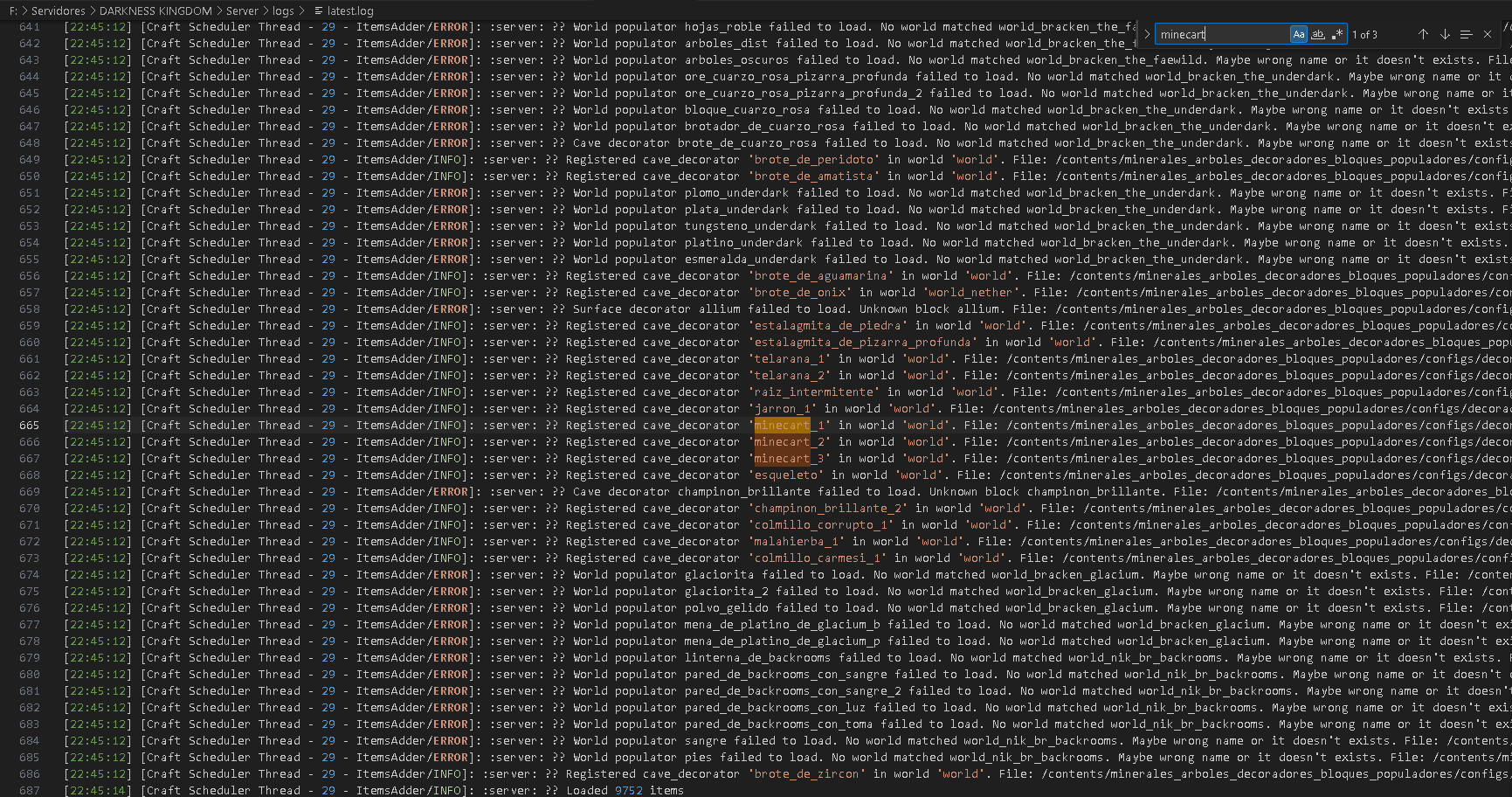Click the 1 of 3 match counter

tap(1364, 34)
